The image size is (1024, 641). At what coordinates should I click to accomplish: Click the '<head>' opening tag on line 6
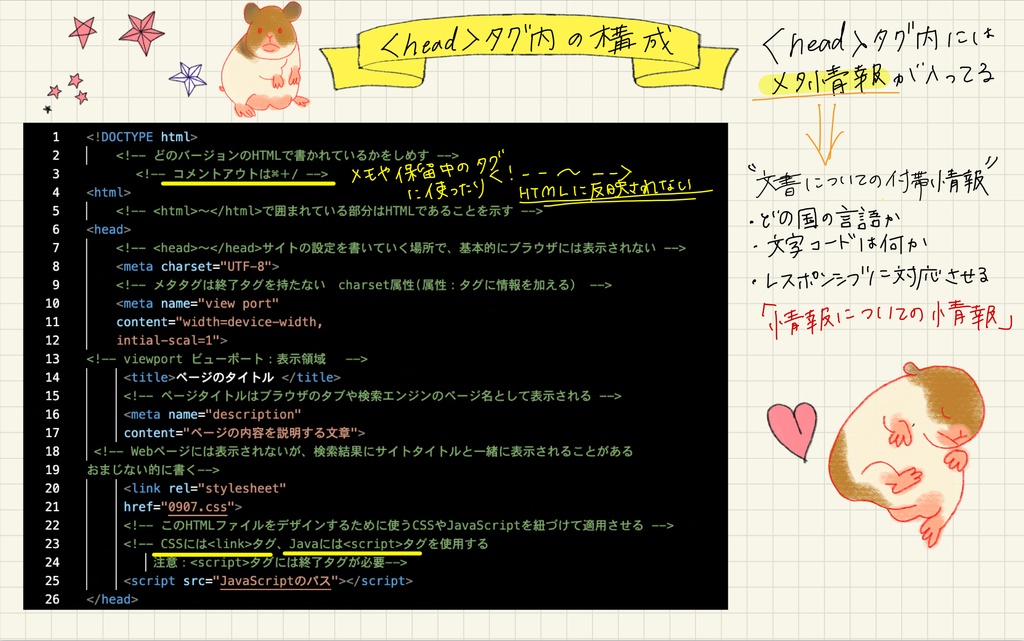tap(108, 229)
